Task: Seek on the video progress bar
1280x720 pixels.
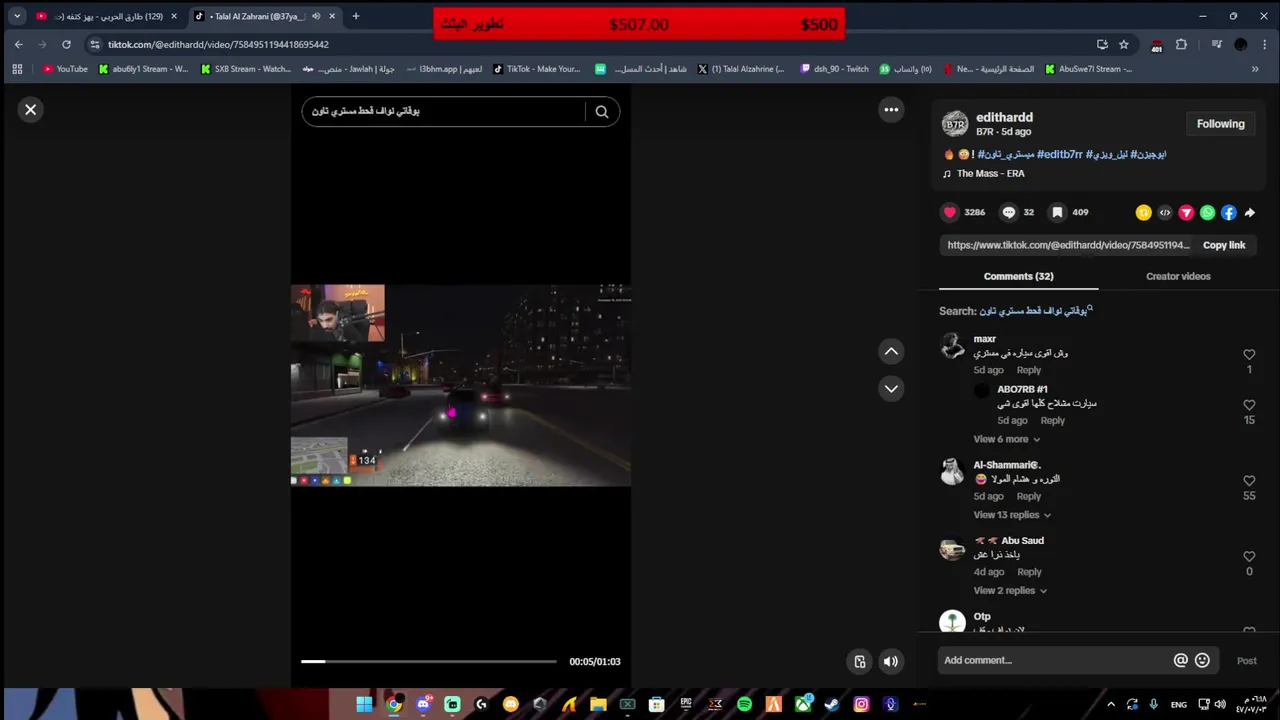Action: pyautogui.click(x=429, y=661)
